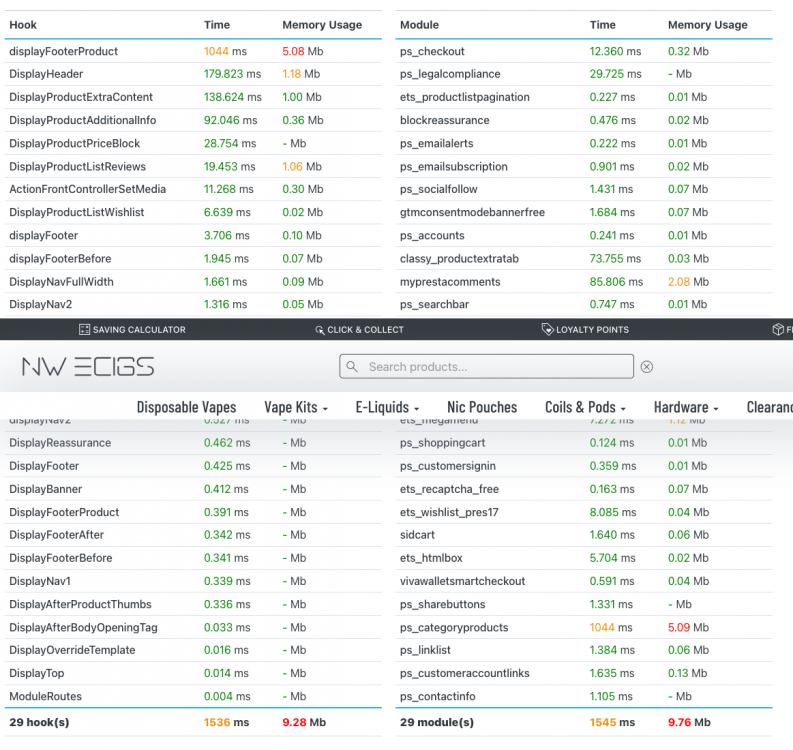Click the hook table Time header
Viewport: 793px width, 750px height.
[x=216, y=25]
